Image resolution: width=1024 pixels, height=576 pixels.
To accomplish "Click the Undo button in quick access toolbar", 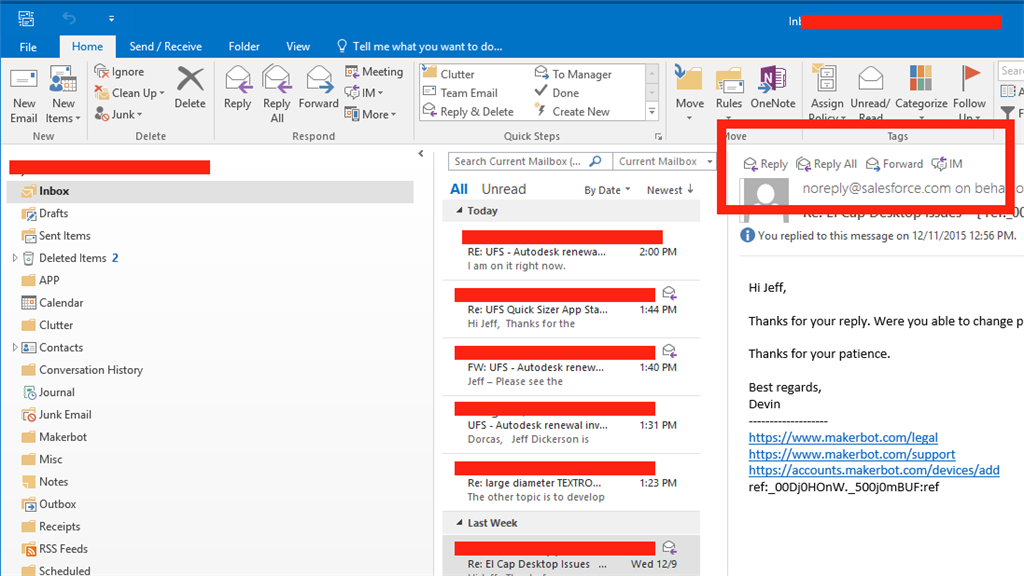I will coord(69,18).
